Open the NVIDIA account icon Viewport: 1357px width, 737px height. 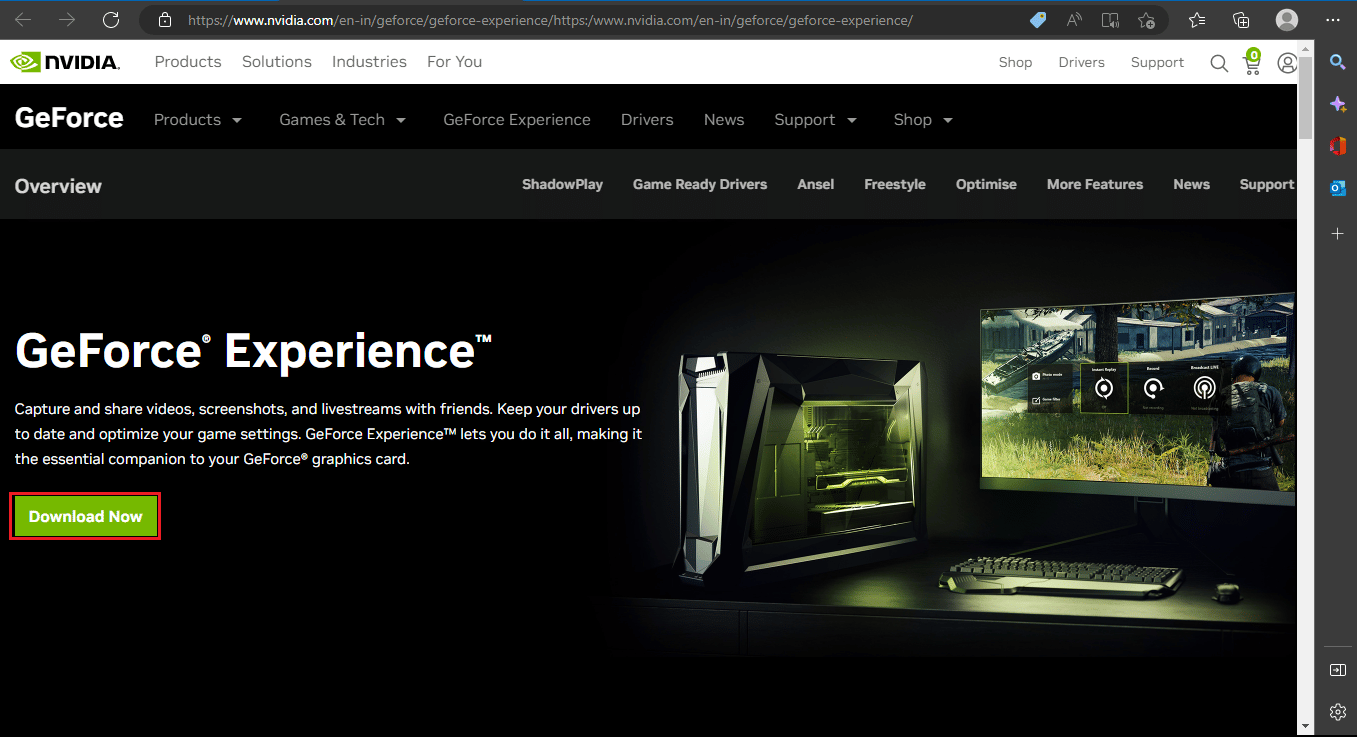tap(1287, 62)
